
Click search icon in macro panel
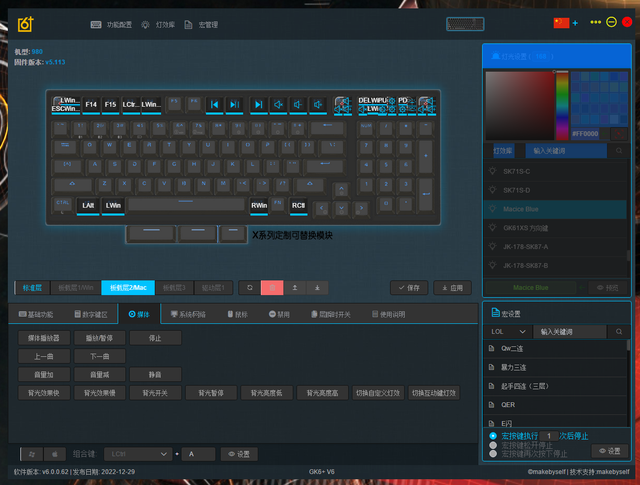pos(619,331)
